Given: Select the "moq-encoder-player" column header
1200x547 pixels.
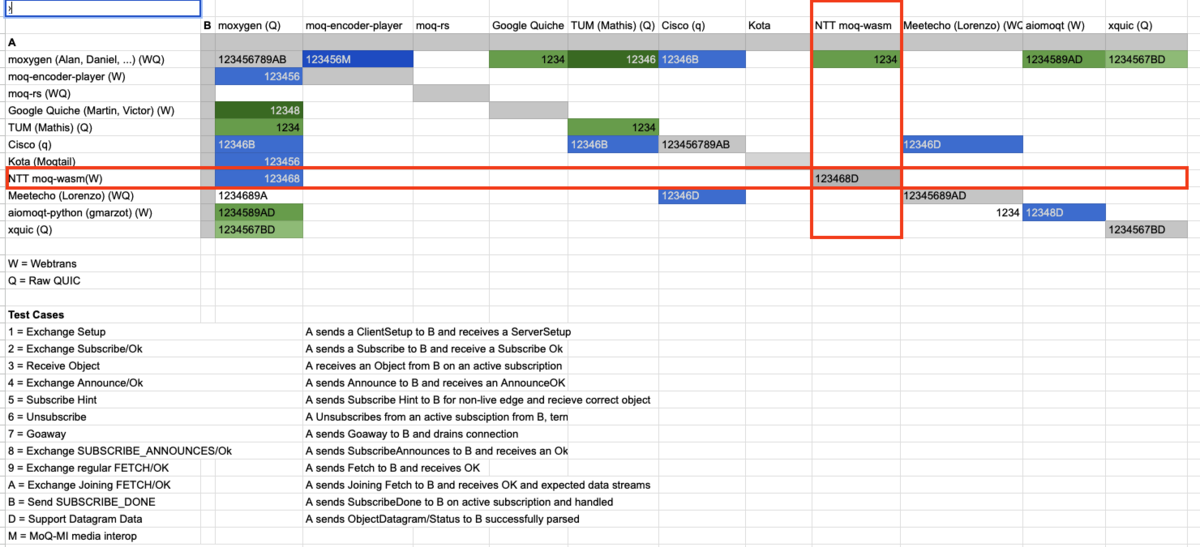Looking at the screenshot, I should tap(357, 25).
